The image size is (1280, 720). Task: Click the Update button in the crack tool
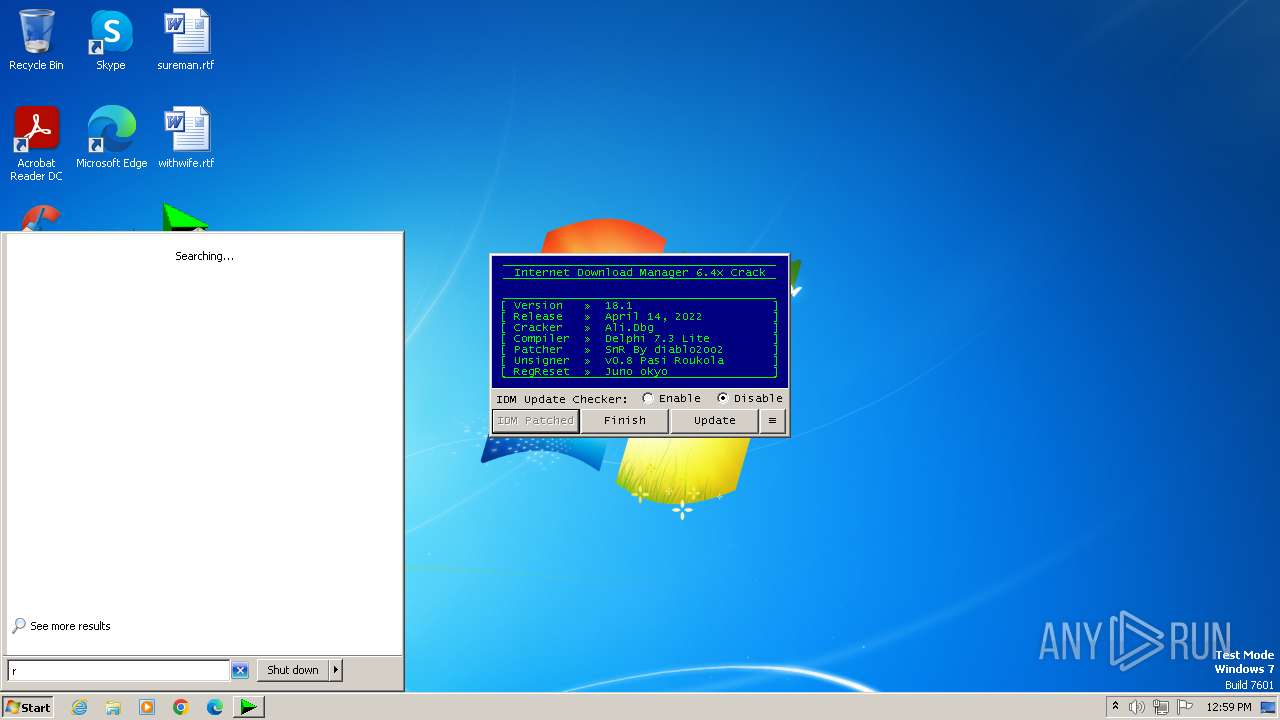point(714,421)
